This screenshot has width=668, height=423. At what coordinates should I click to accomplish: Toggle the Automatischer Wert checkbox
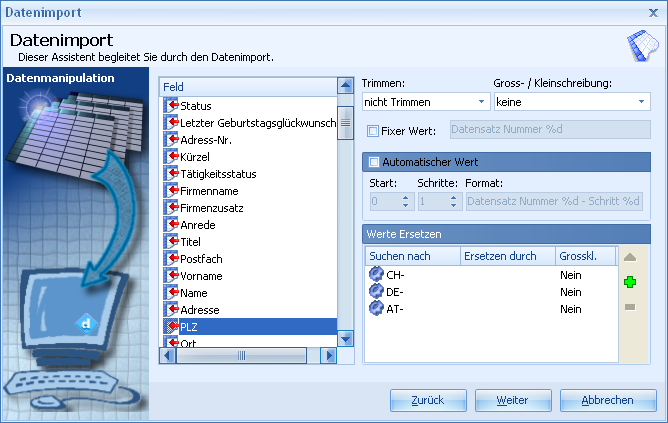[x=374, y=162]
